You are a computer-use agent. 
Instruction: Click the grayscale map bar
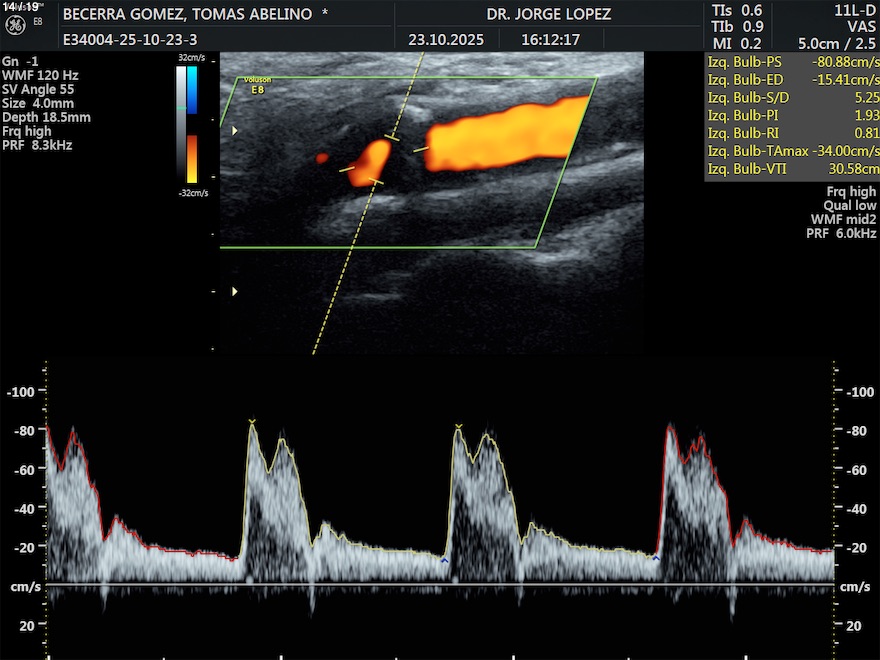(181, 120)
